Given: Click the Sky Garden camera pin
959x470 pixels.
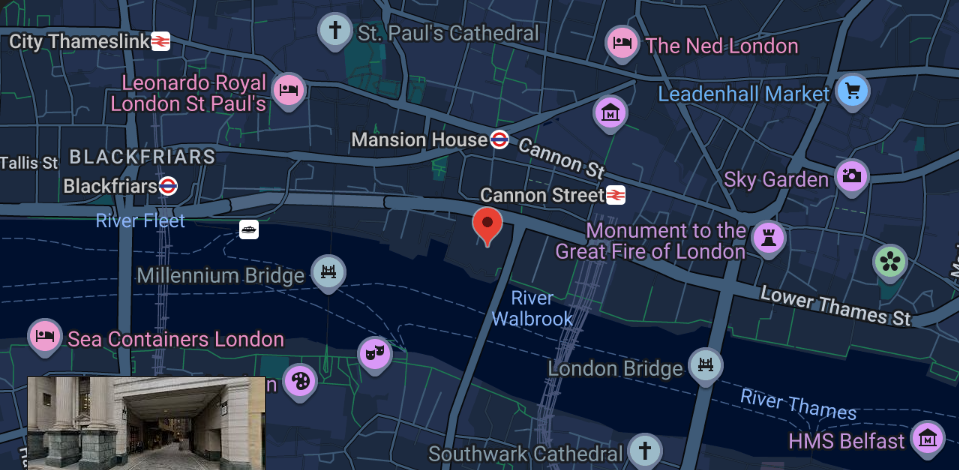Looking at the screenshot, I should pyautogui.click(x=852, y=177).
